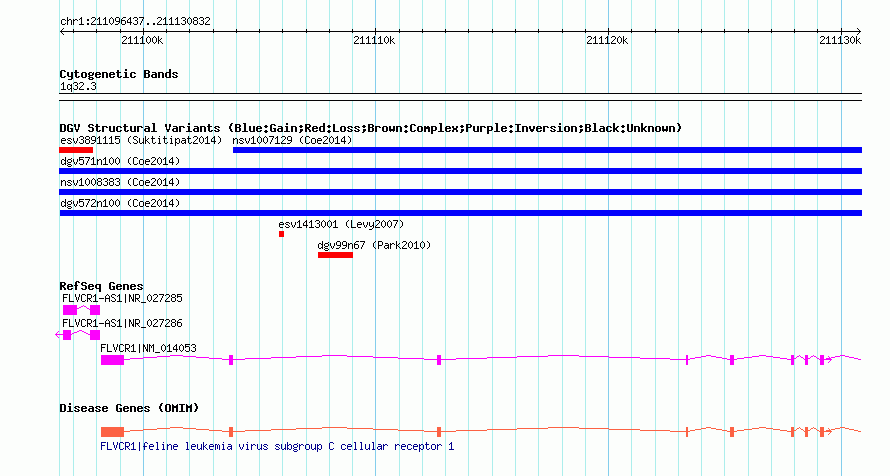Click the 211100k ruler label
The height and width of the screenshot is (476, 890).
tap(142, 40)
